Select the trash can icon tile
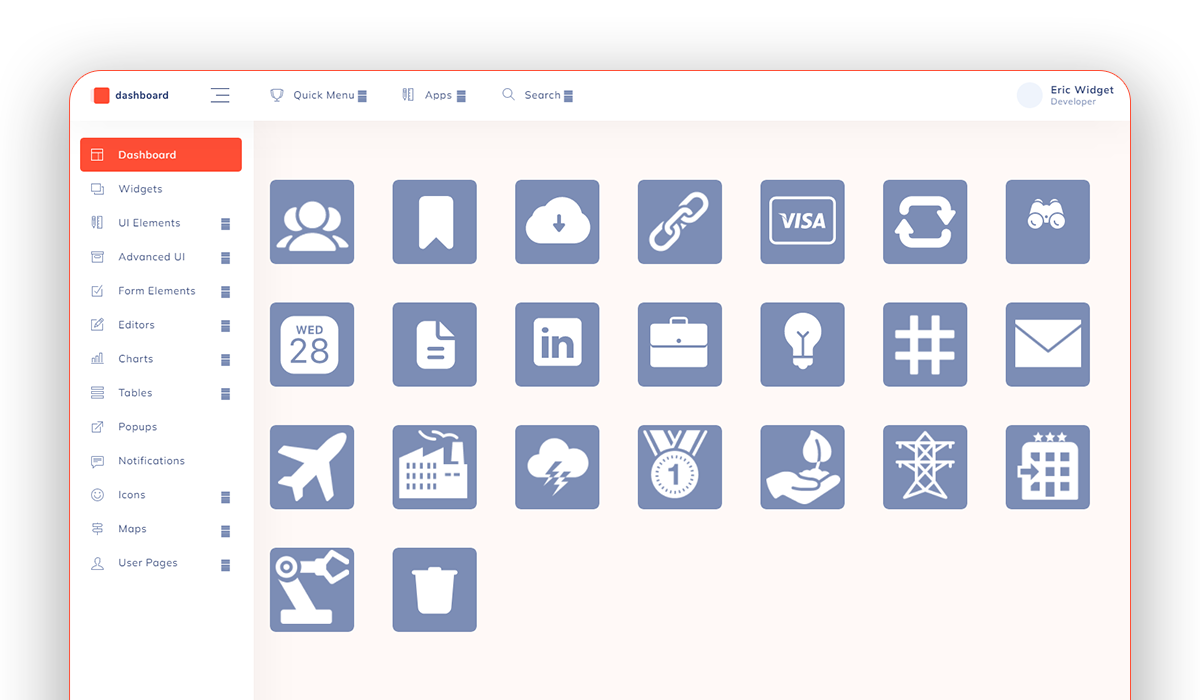 [x=434, y=589]
